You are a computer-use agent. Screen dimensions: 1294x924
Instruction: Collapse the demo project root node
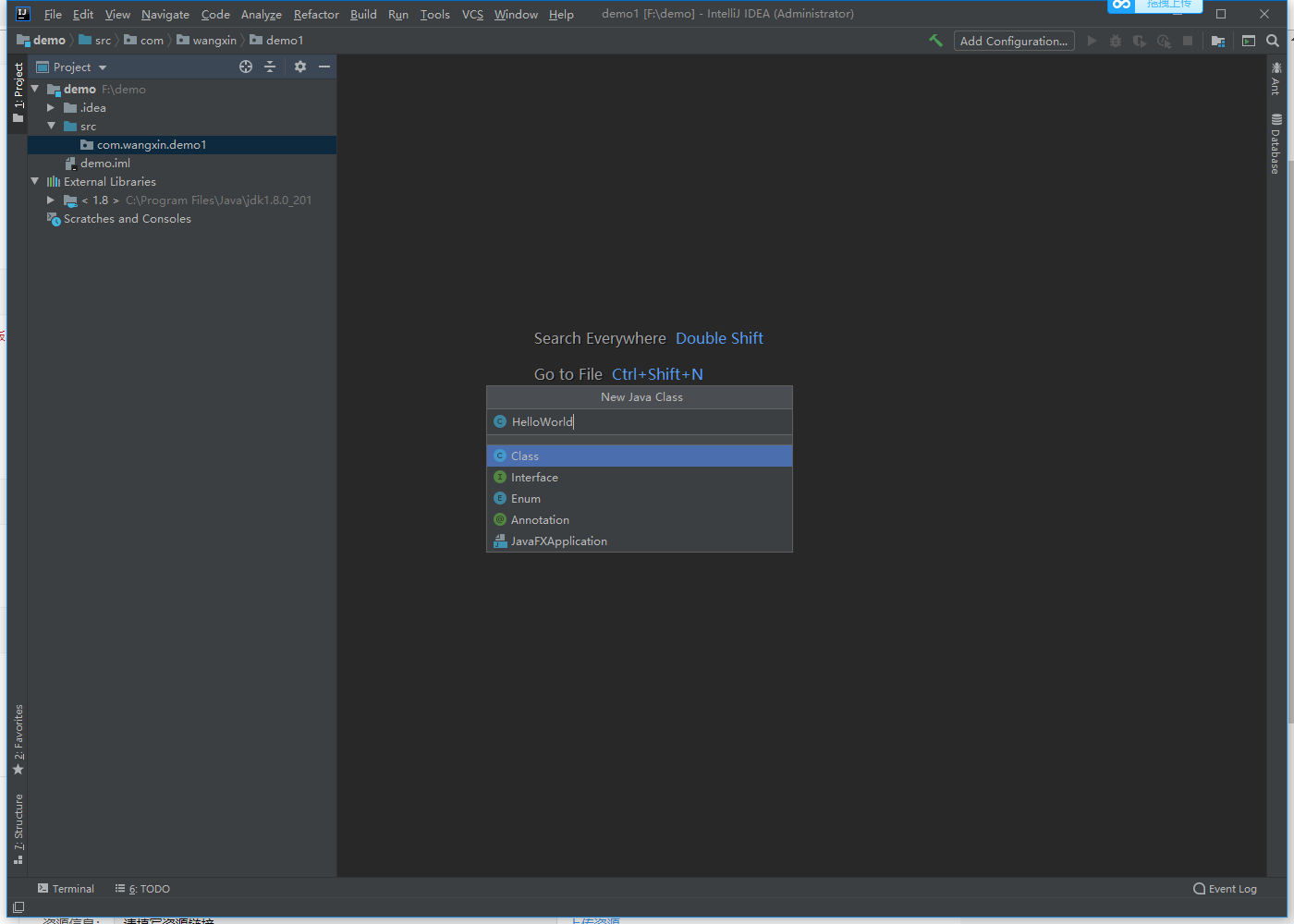[35, 89]
